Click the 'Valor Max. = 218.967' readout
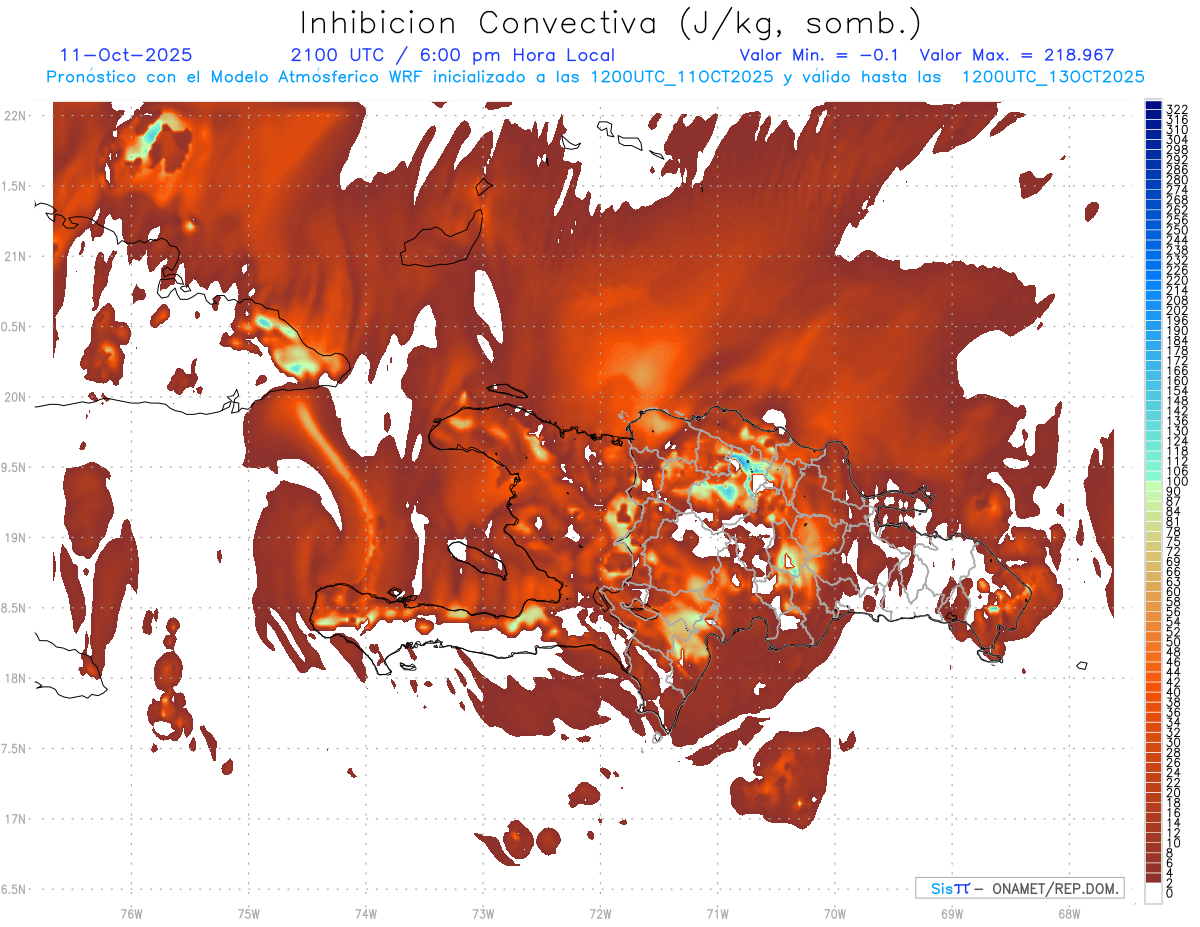The image size is (1200, 927). [x=1017, y=56]
